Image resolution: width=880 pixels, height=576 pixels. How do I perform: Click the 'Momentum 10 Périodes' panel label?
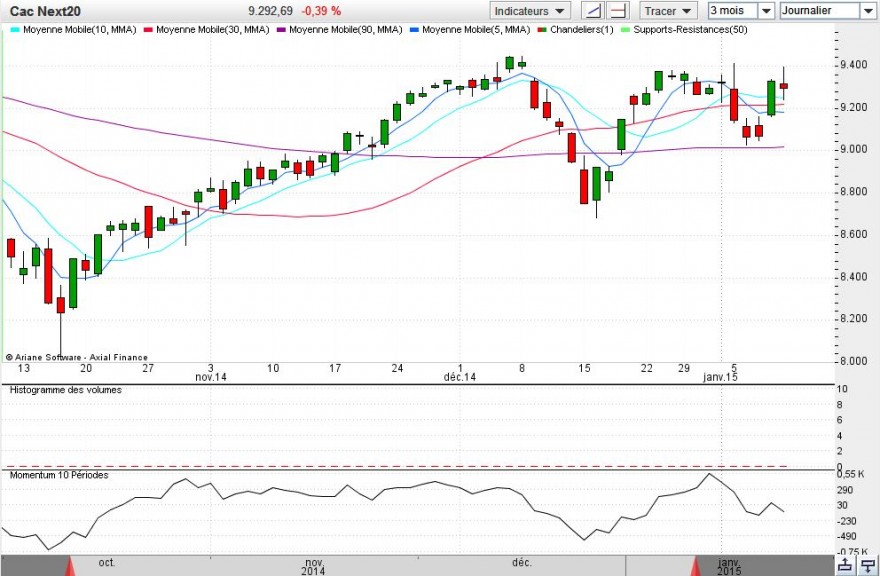59,476
